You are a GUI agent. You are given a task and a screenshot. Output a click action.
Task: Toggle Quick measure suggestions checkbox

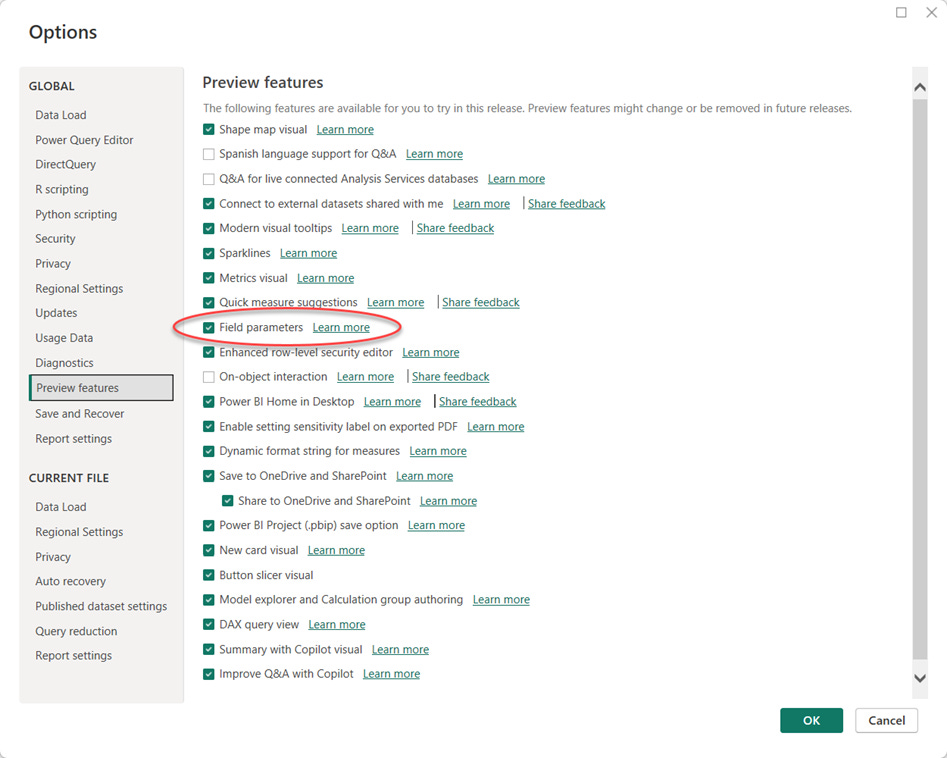208,303
